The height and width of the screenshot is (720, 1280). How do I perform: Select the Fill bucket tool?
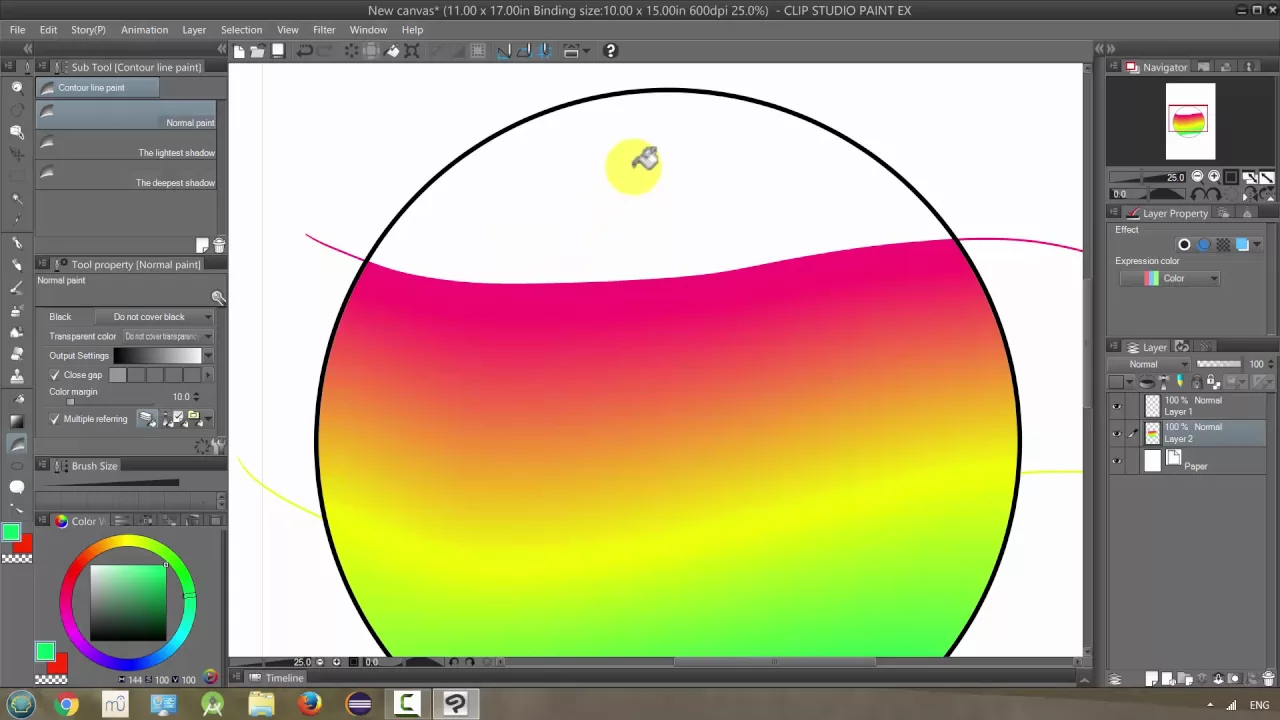click(17, 399)
